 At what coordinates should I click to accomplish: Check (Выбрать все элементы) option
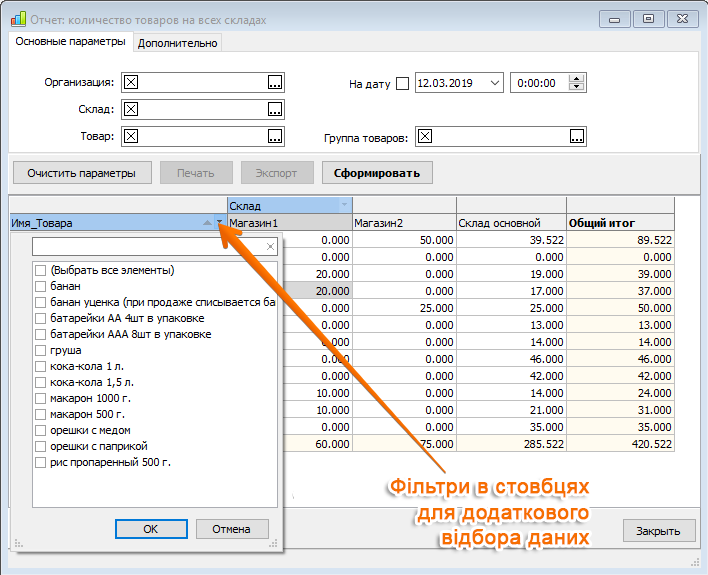point(40,270)
